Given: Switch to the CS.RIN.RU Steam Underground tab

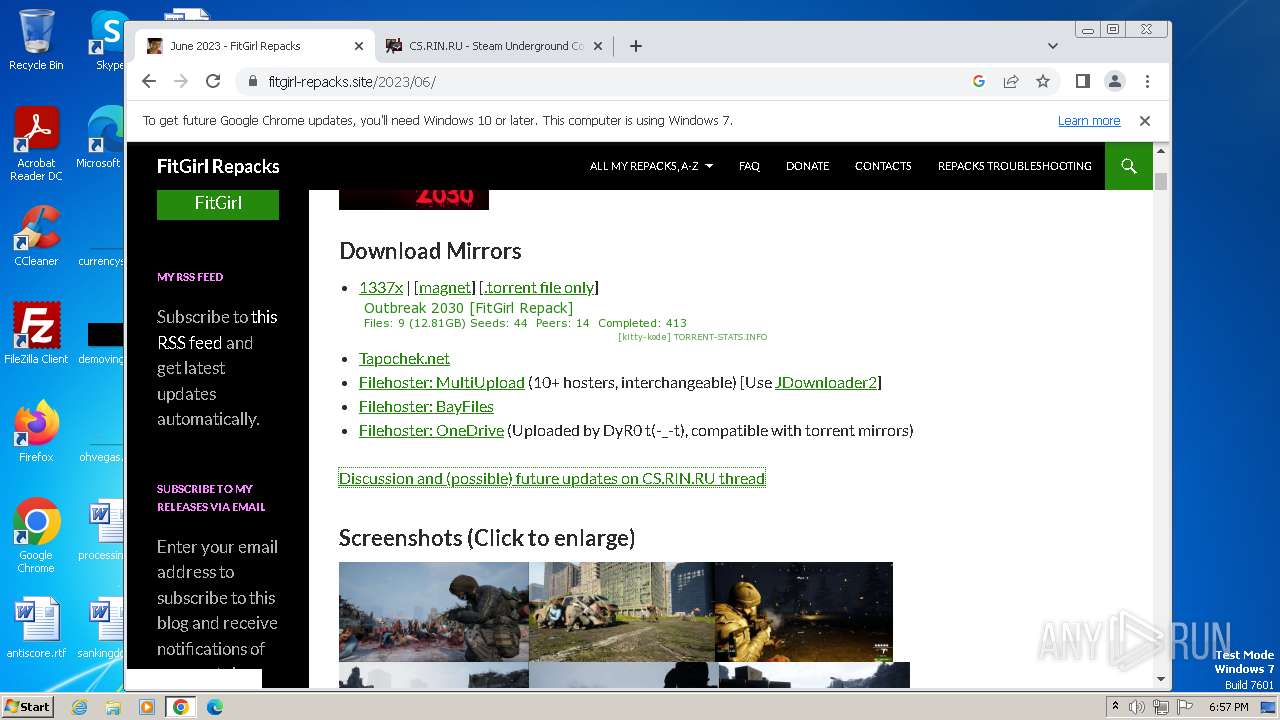Looking at the screenshot, I should click(x=494, y=46).
